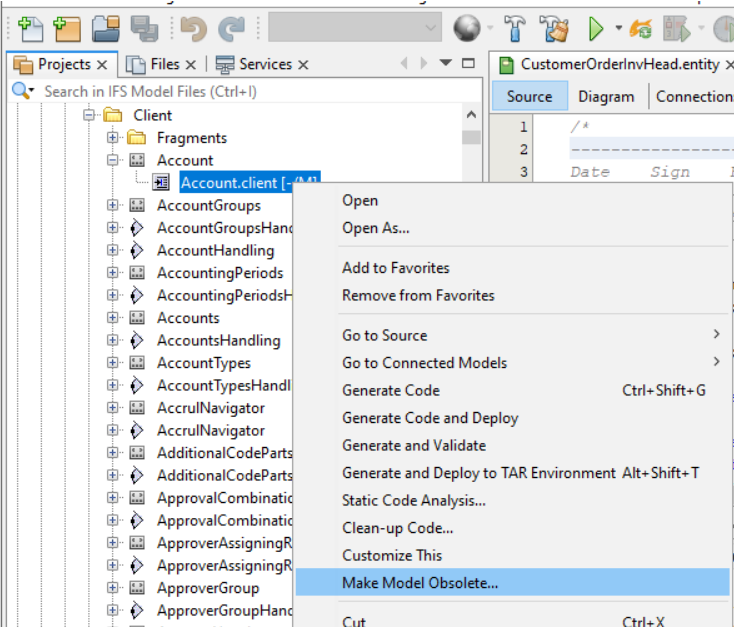
Task: Click the search magnifier icon
Action: (x=22, y=91)
